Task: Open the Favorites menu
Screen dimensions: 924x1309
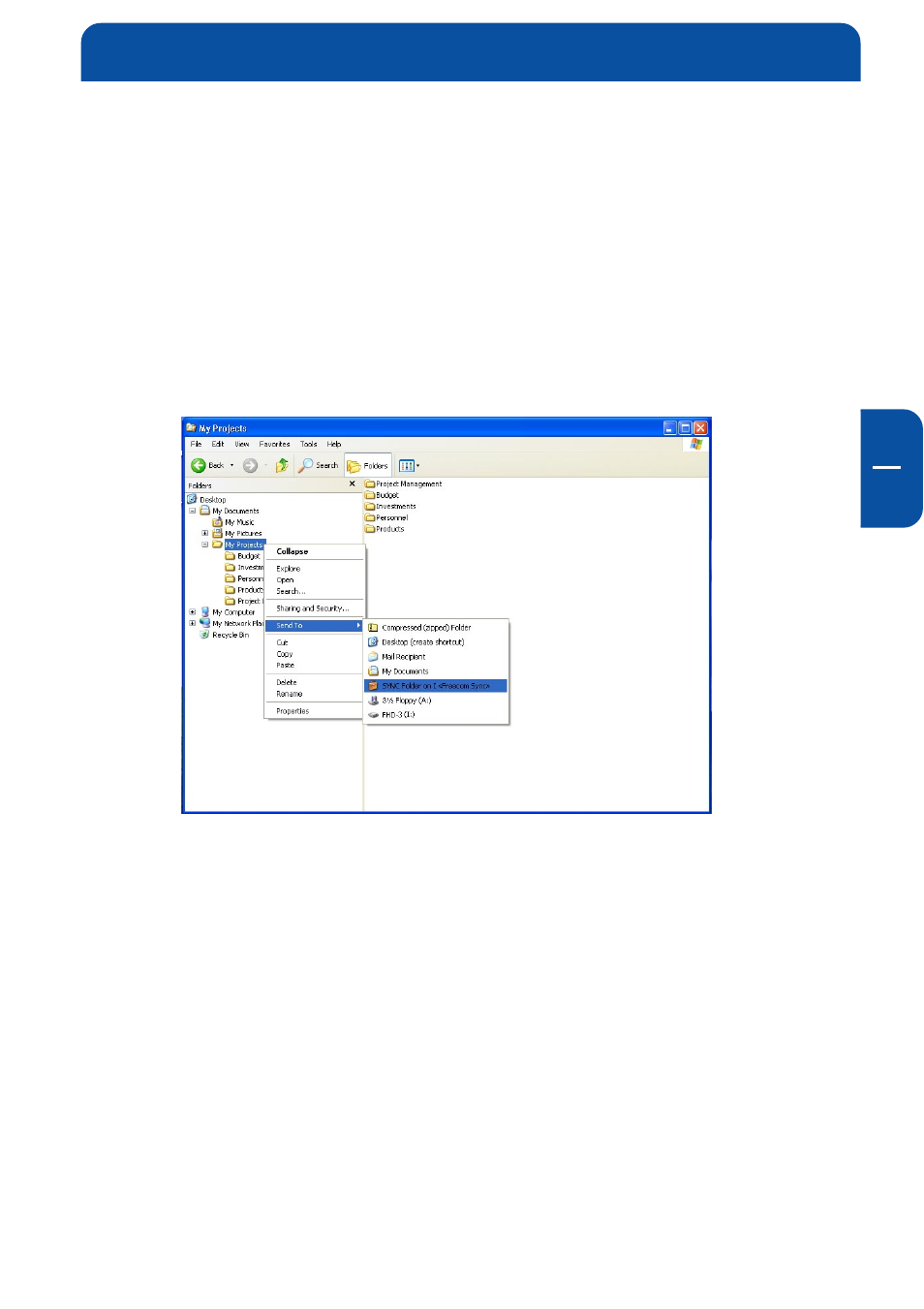Action: [x=274, y=444]
